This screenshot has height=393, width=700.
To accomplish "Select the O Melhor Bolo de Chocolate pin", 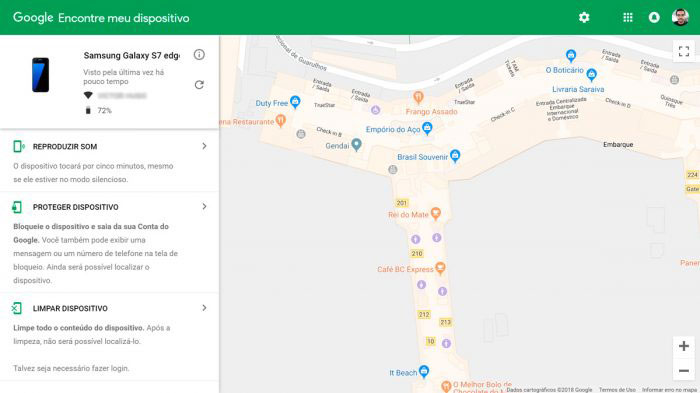I will click(446, 385).
